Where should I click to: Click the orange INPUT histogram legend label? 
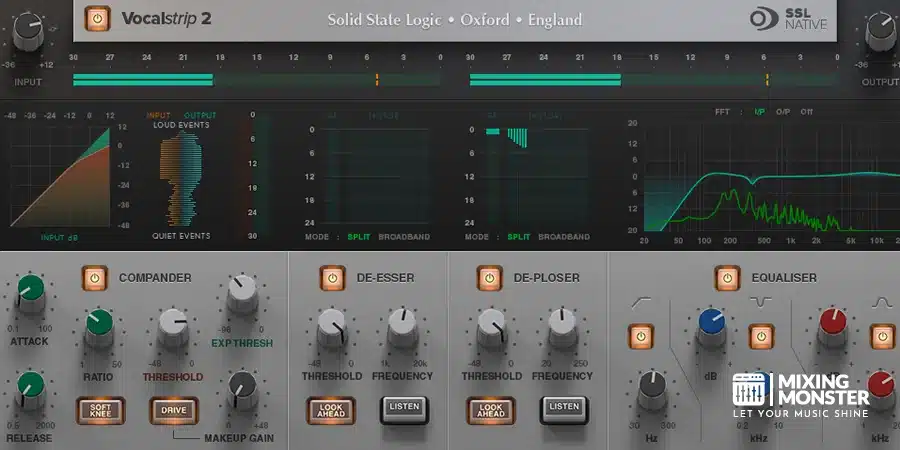[158, 115]
